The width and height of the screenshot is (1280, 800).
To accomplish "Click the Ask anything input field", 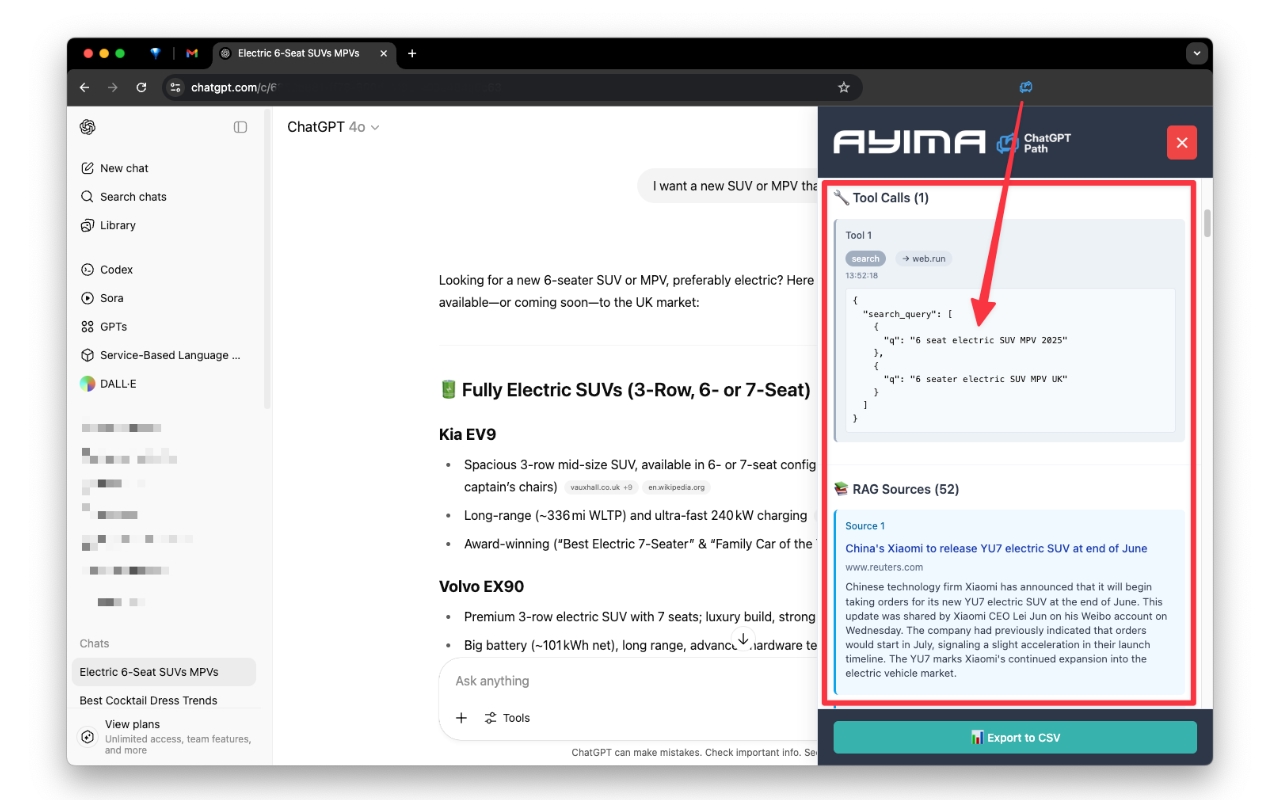I will 630,681.
